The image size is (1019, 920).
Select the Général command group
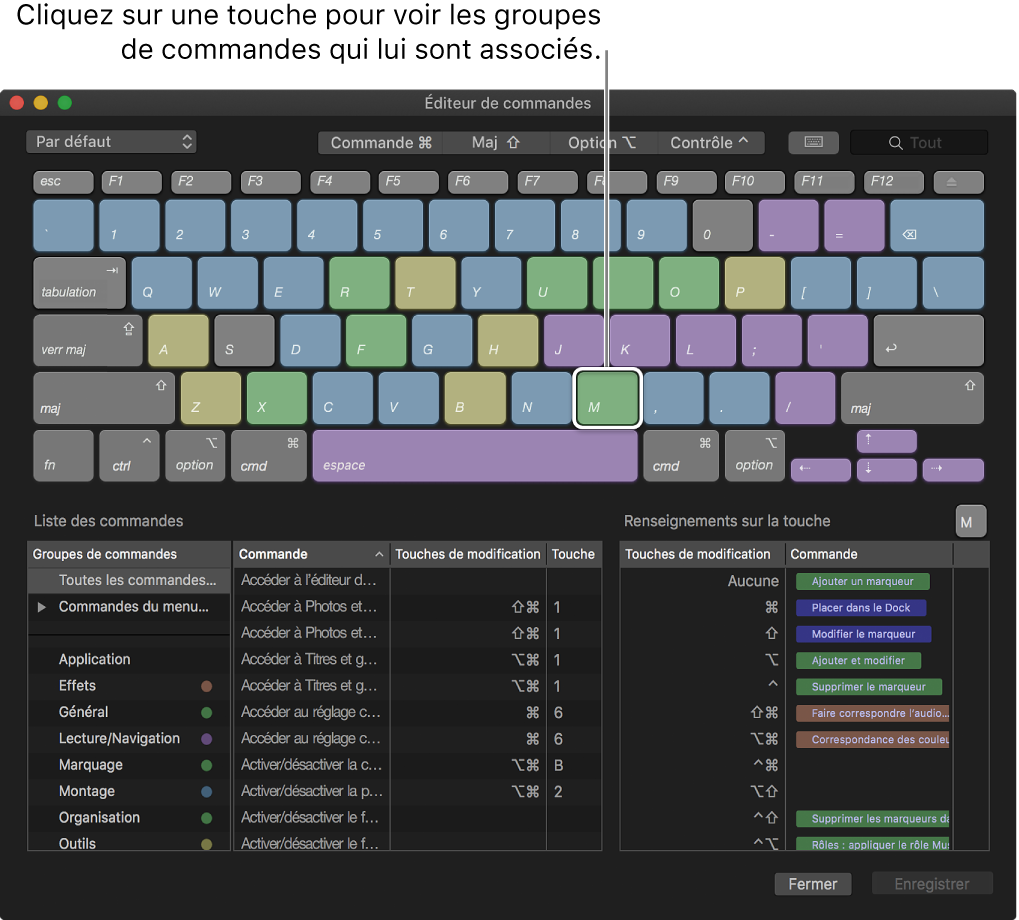coord(129,712)
